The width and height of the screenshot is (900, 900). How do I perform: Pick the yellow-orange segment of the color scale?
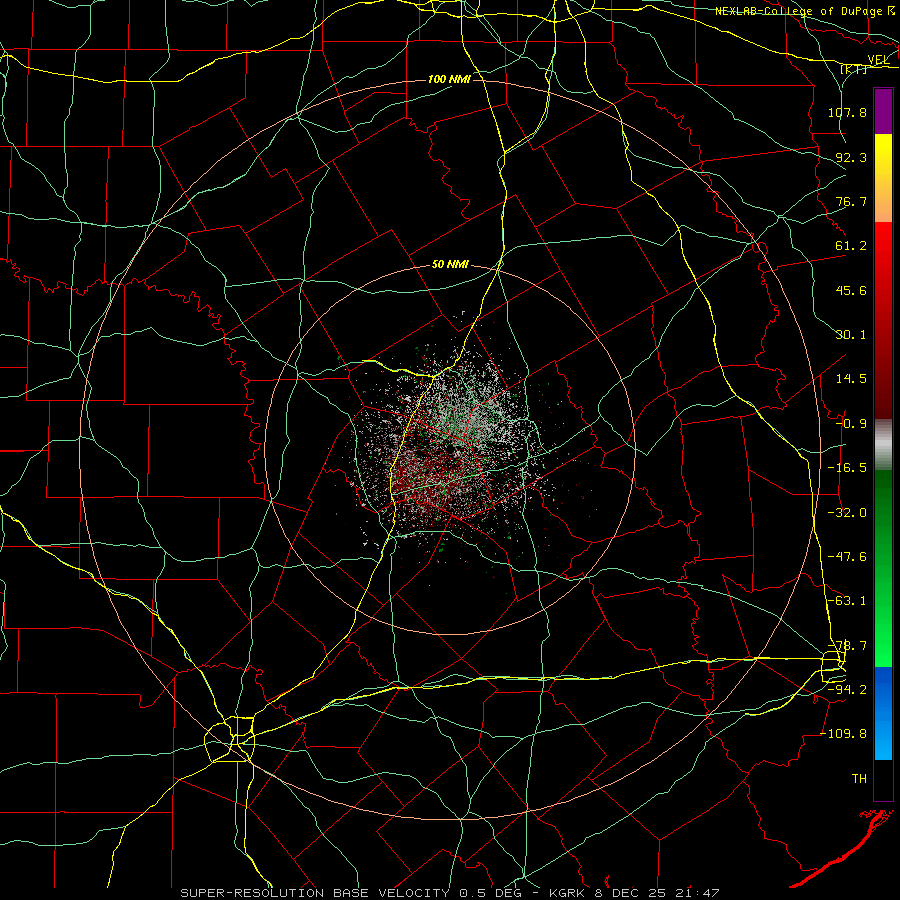point(883,178)
